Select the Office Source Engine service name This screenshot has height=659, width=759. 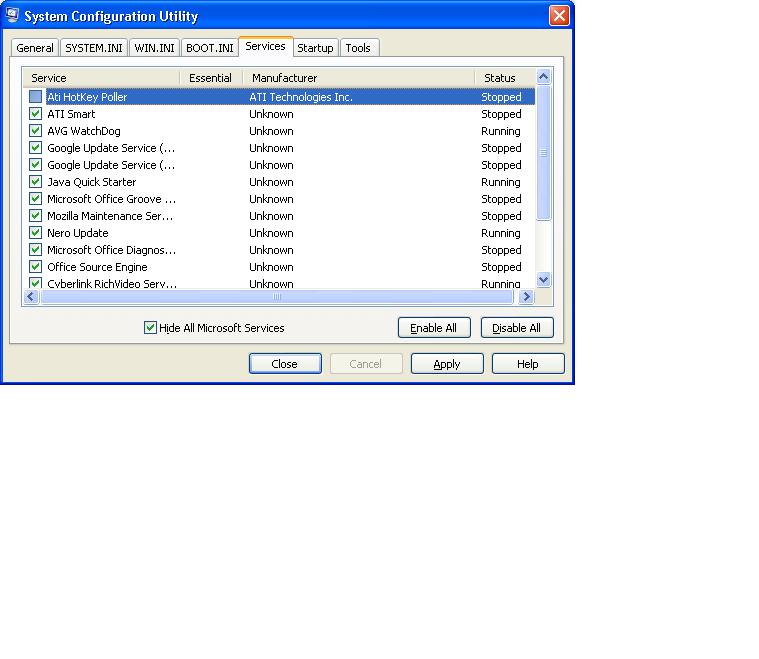click(97, 266)
